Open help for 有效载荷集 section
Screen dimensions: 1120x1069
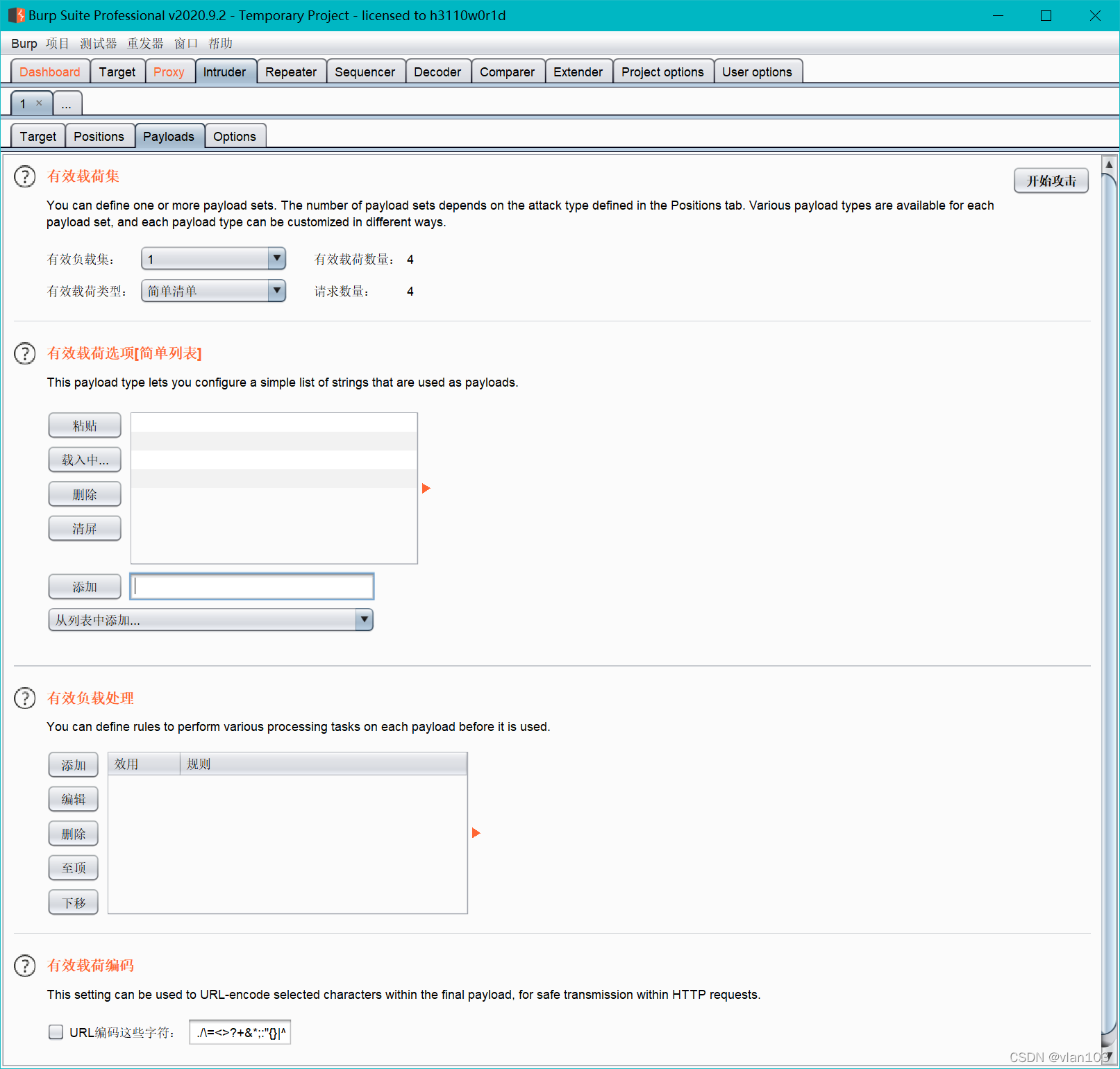click(x=25, y=177)
